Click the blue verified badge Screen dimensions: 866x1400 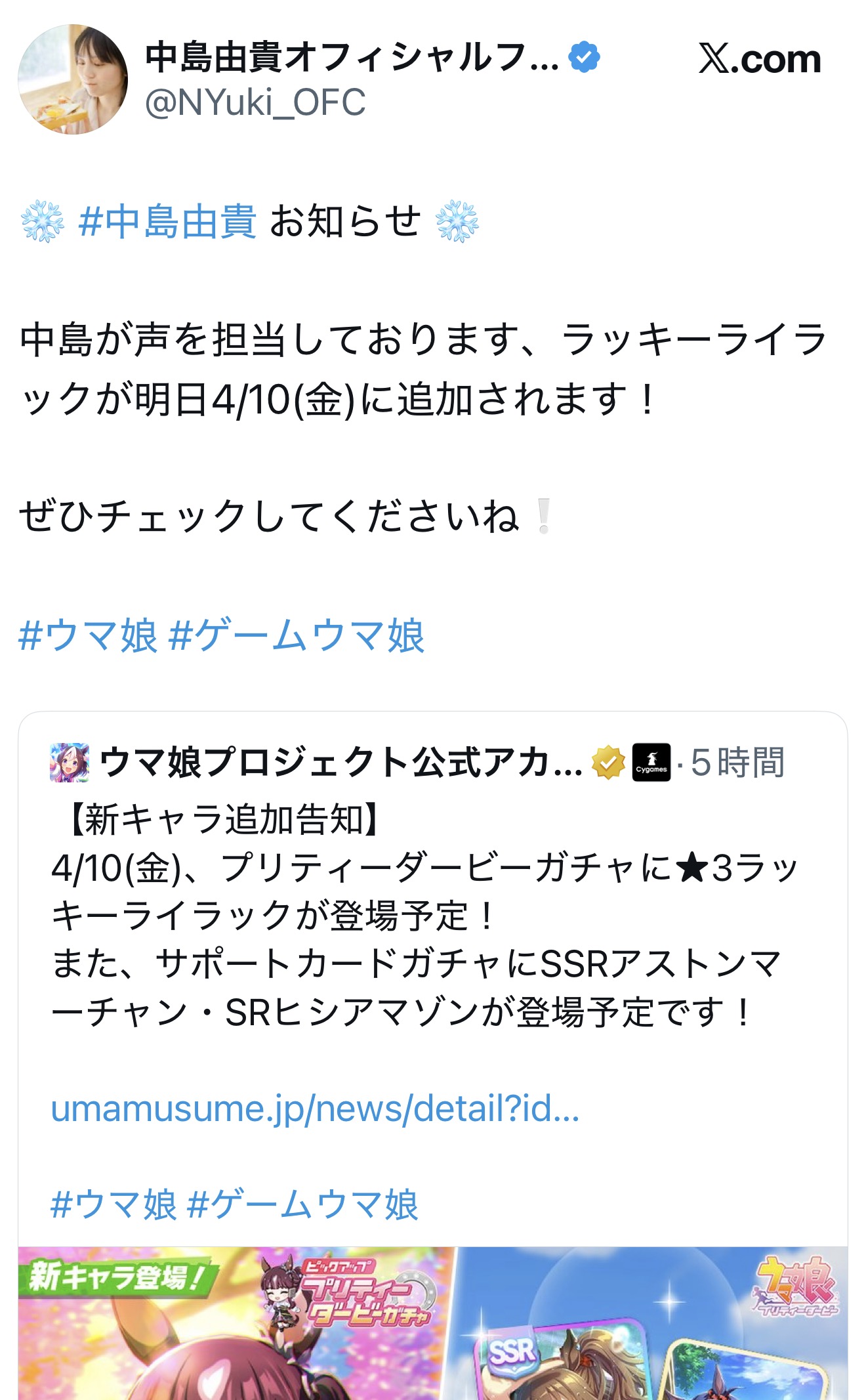pos(584,57)
